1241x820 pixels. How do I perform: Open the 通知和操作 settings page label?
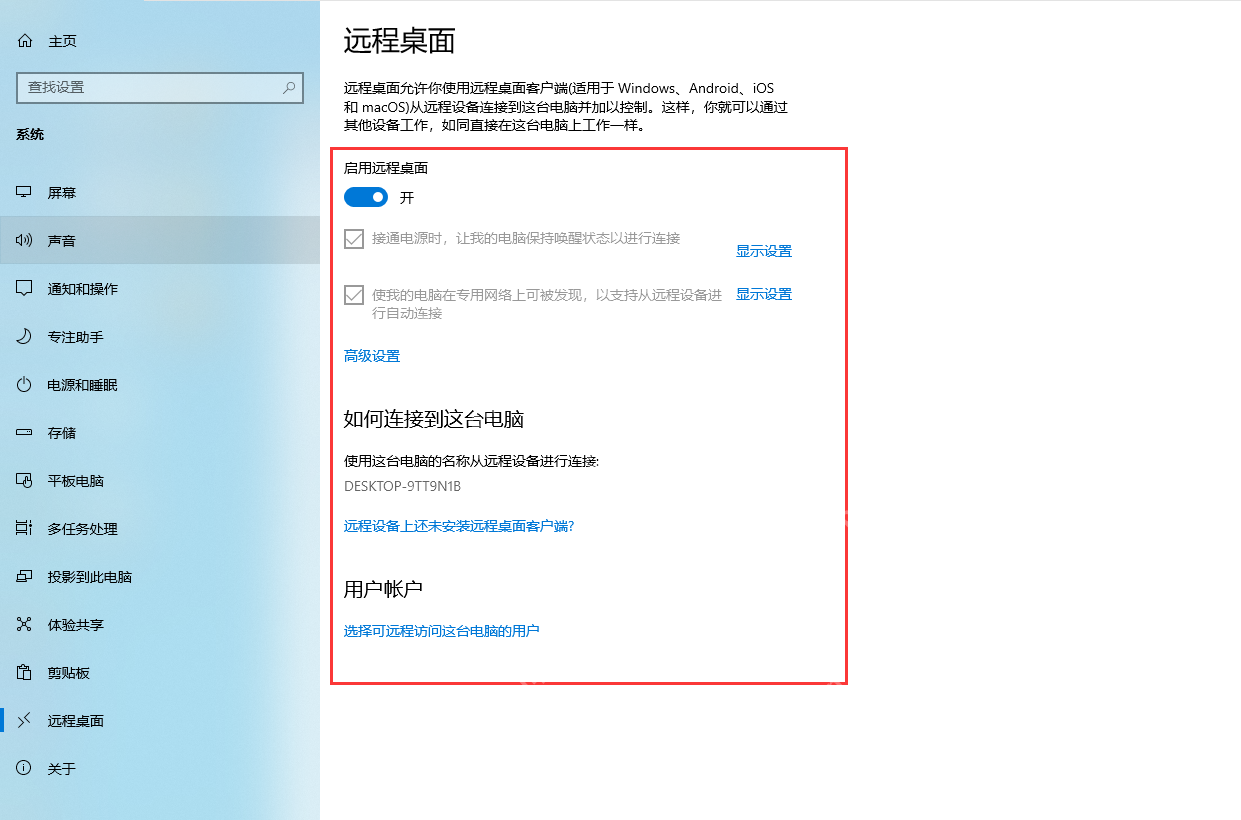(x=83, y=289)
